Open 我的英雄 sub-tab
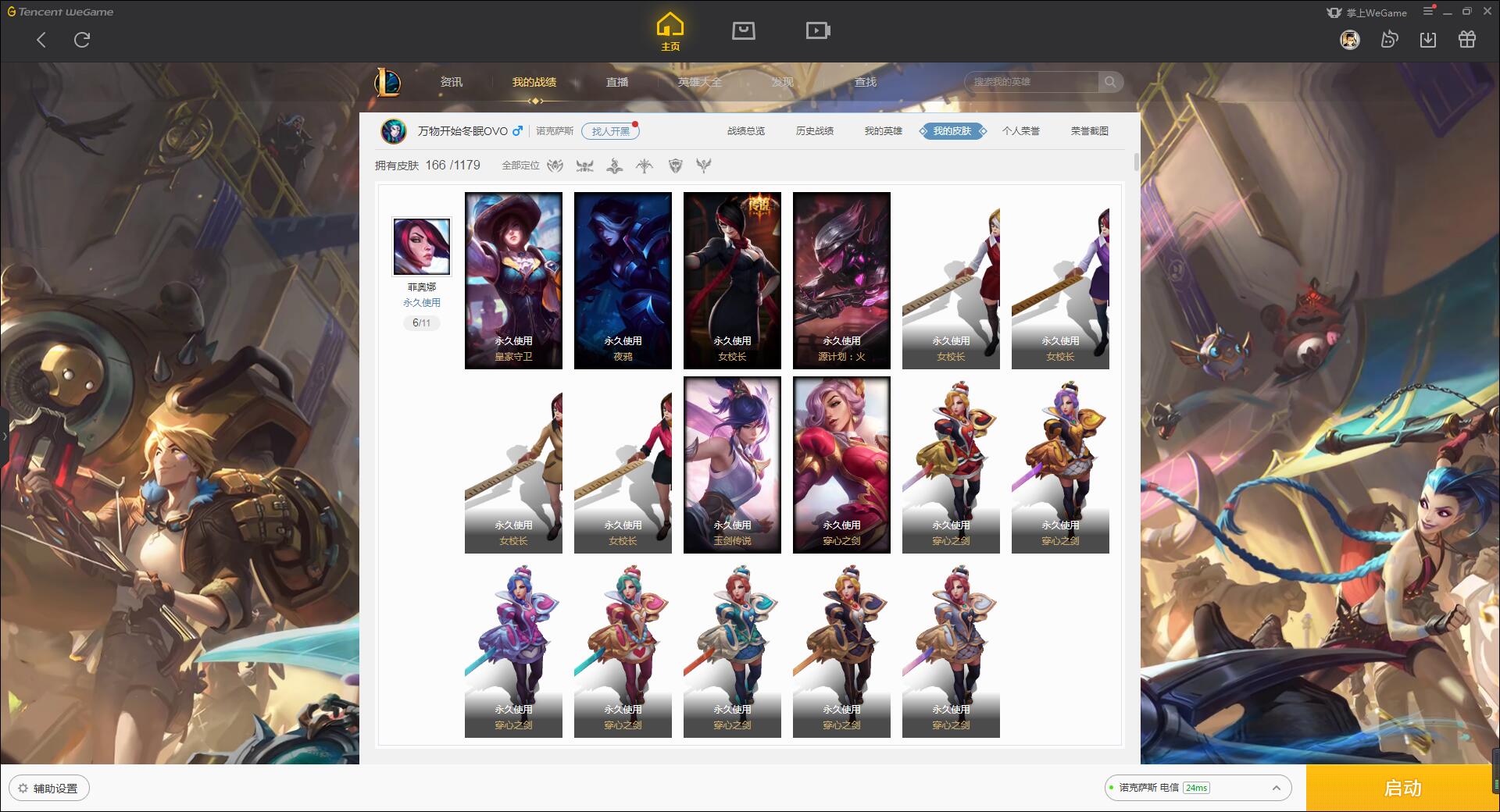 884,131
